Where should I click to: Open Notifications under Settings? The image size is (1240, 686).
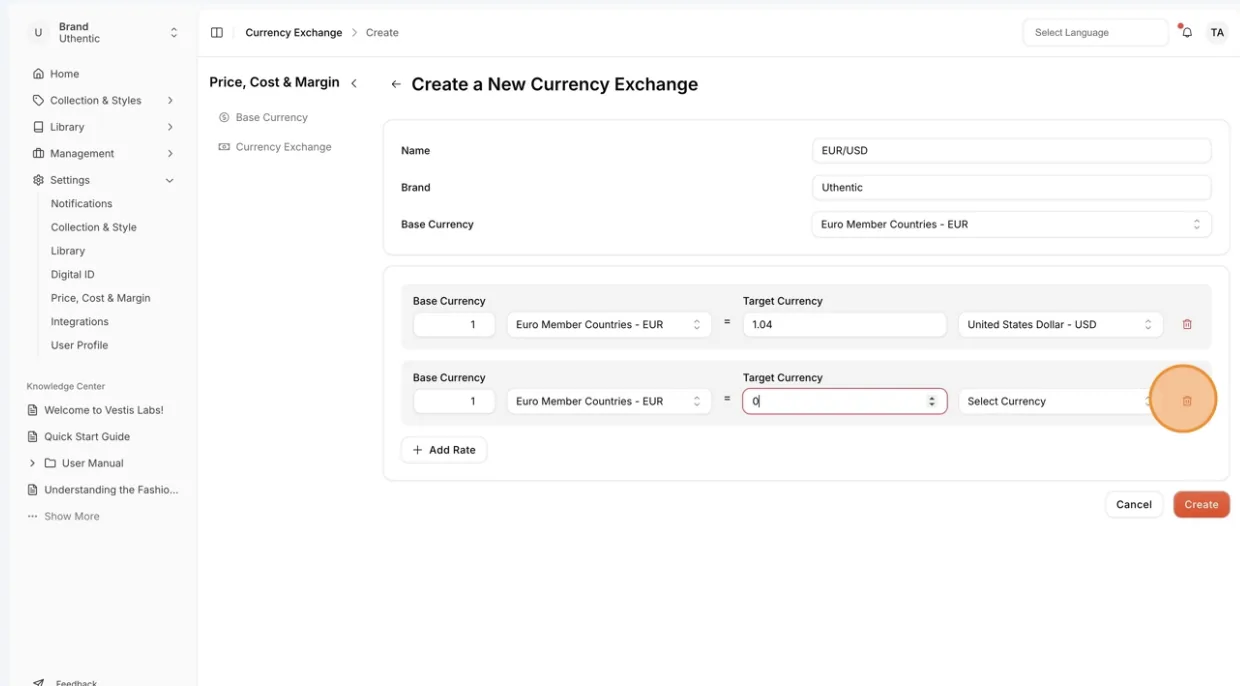click(82, 204)
